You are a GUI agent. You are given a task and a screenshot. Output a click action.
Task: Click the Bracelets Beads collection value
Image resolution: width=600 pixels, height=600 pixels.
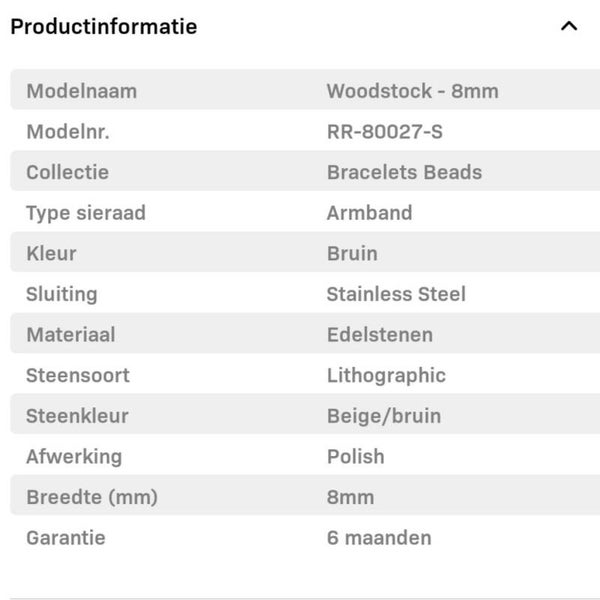[x=404, y=172]
